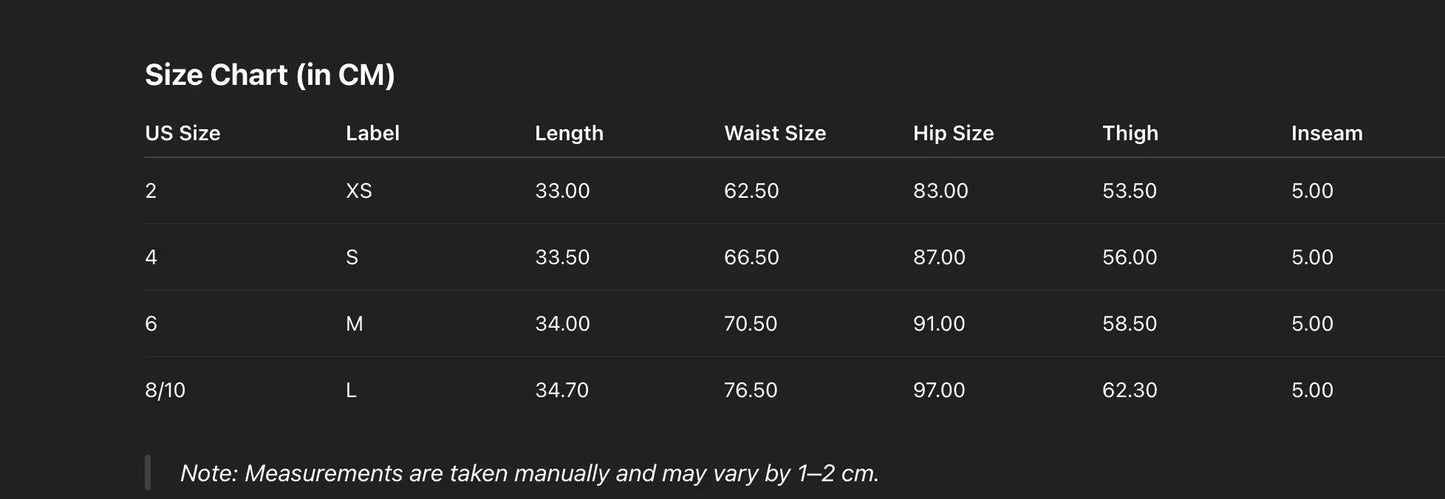Select the Waist Size column header

point(775,133)
